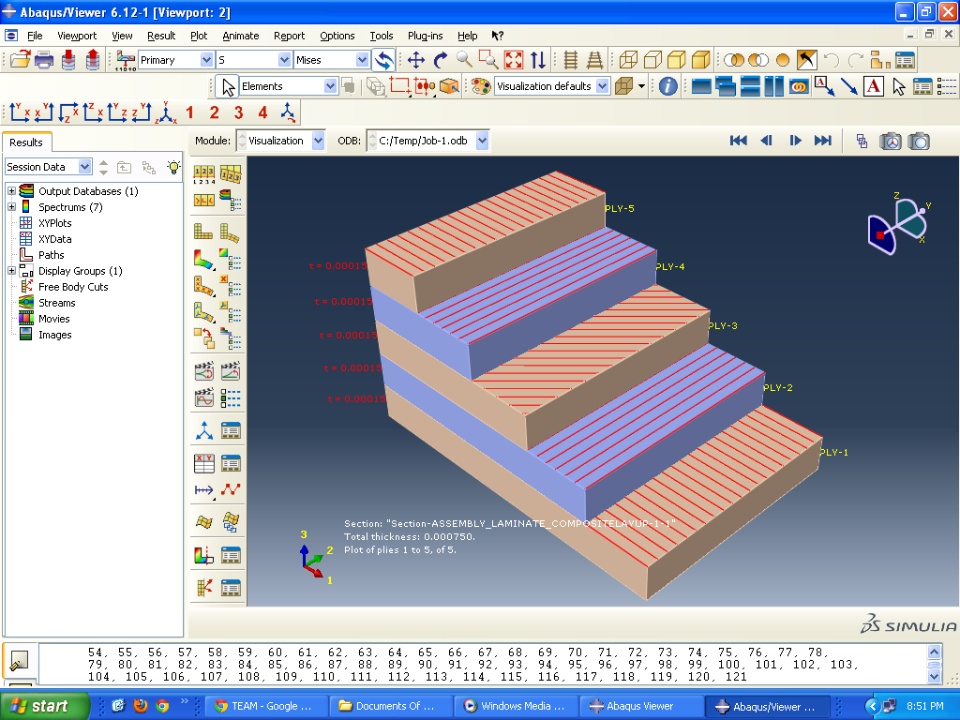Expand the Spectrums (7) node
Image resolution: width=960 pixels, height=720 pixels.
click(12, 207)
